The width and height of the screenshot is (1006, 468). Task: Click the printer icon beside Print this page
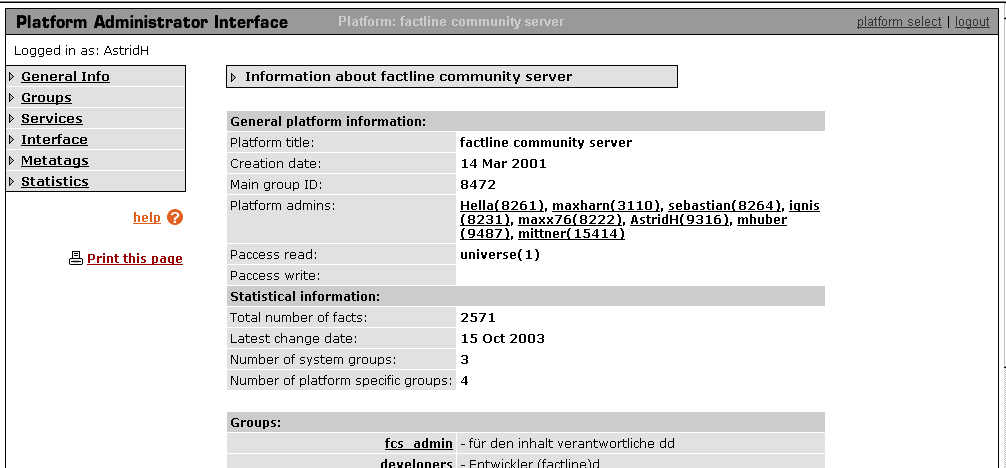click(x=76, y=258)
